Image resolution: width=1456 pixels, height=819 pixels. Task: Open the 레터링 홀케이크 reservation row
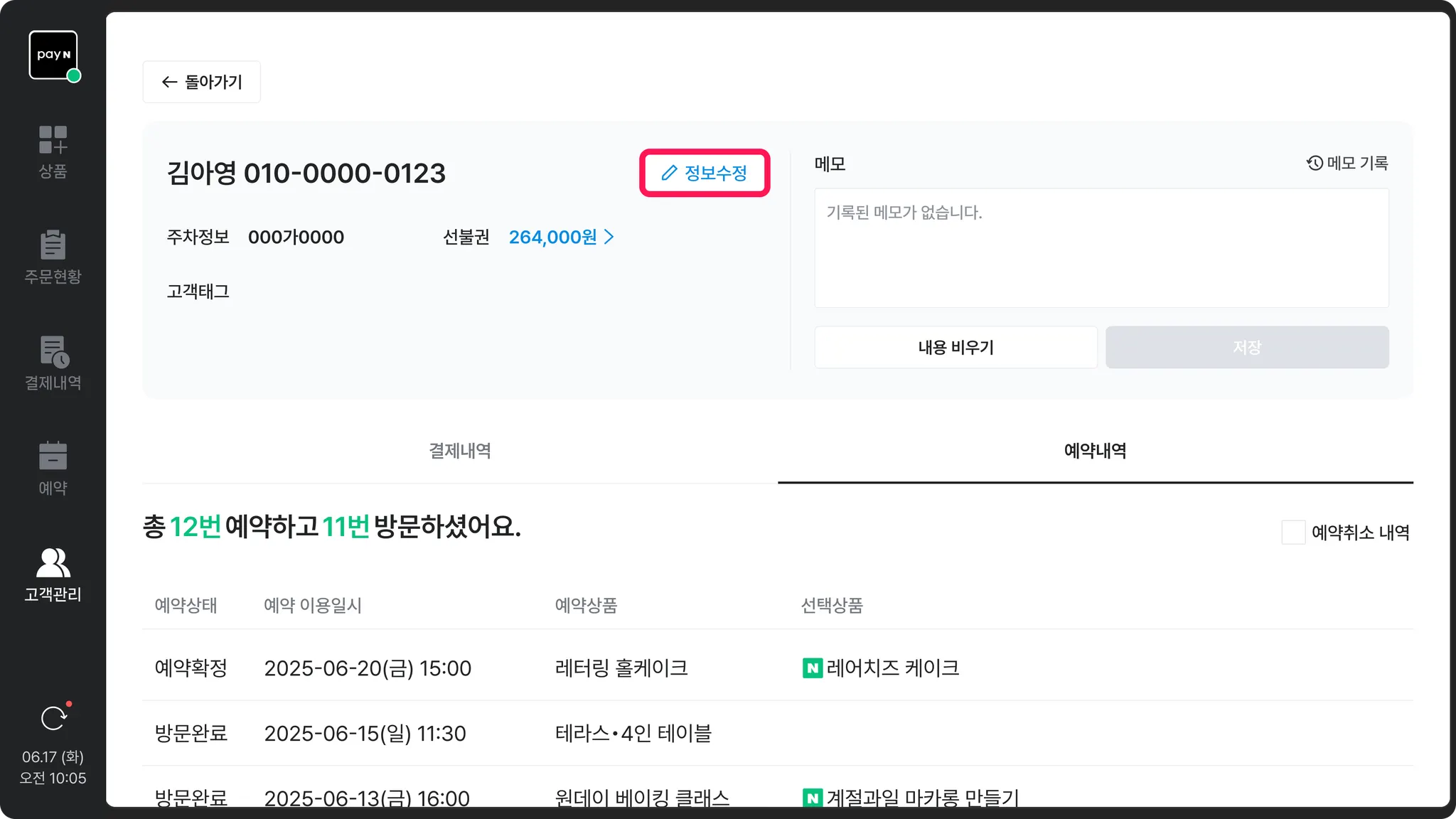tap(621, 668)
